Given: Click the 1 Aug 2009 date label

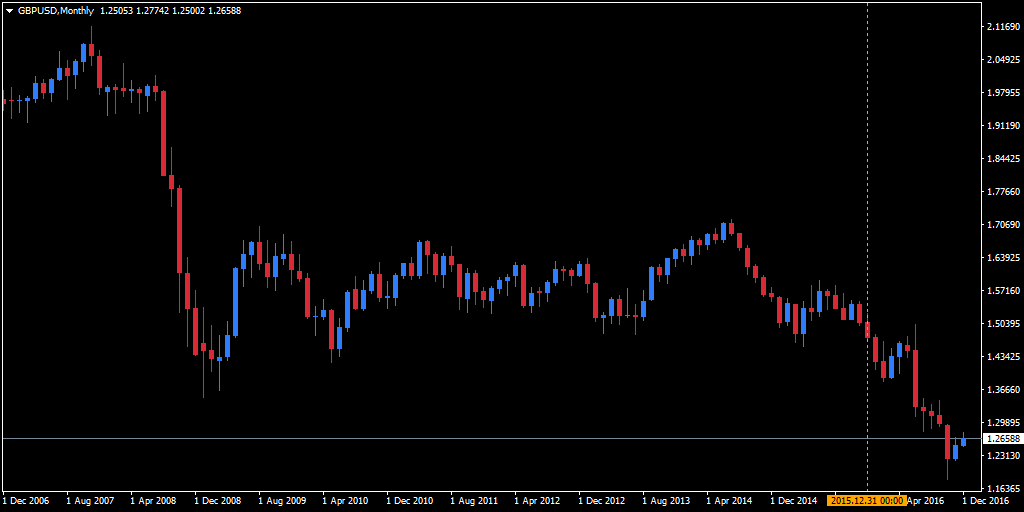Looking at the screenshot, I should tap(282, 501).
